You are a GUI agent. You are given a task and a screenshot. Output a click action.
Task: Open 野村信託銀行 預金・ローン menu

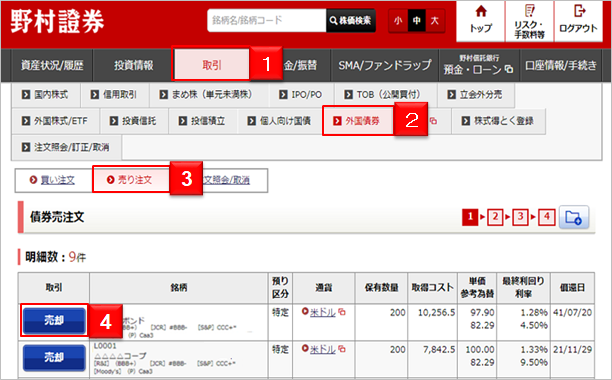pos(479,65)
